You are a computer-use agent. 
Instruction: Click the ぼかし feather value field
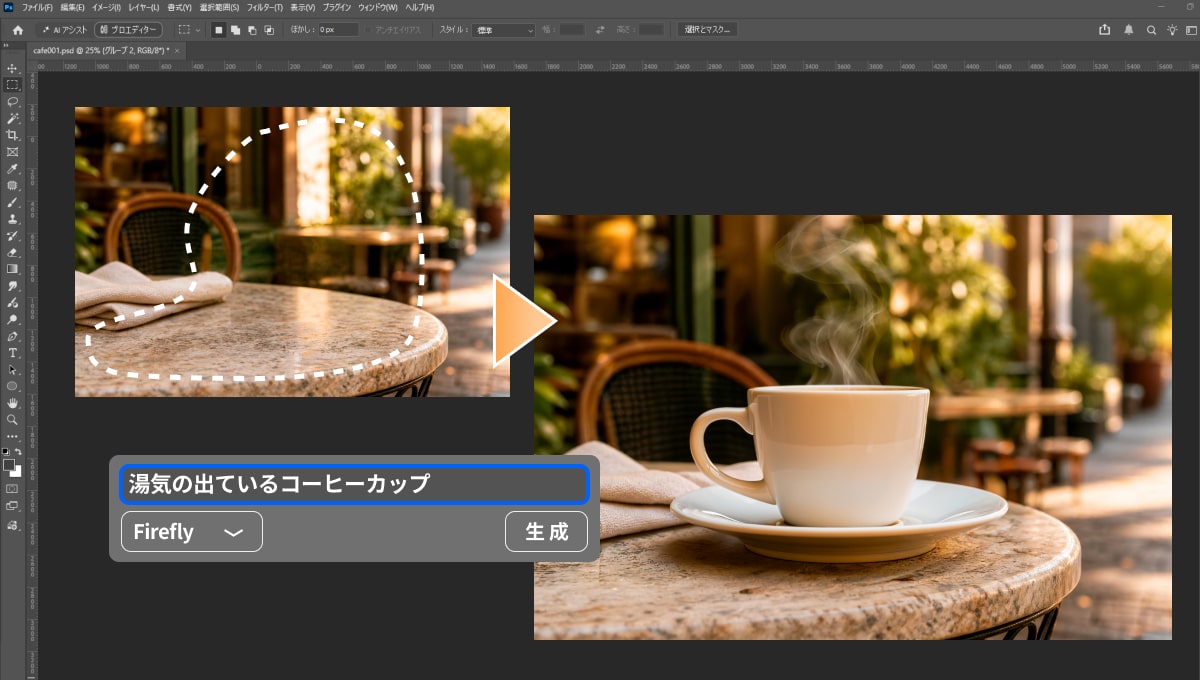[x=339, y=30]
